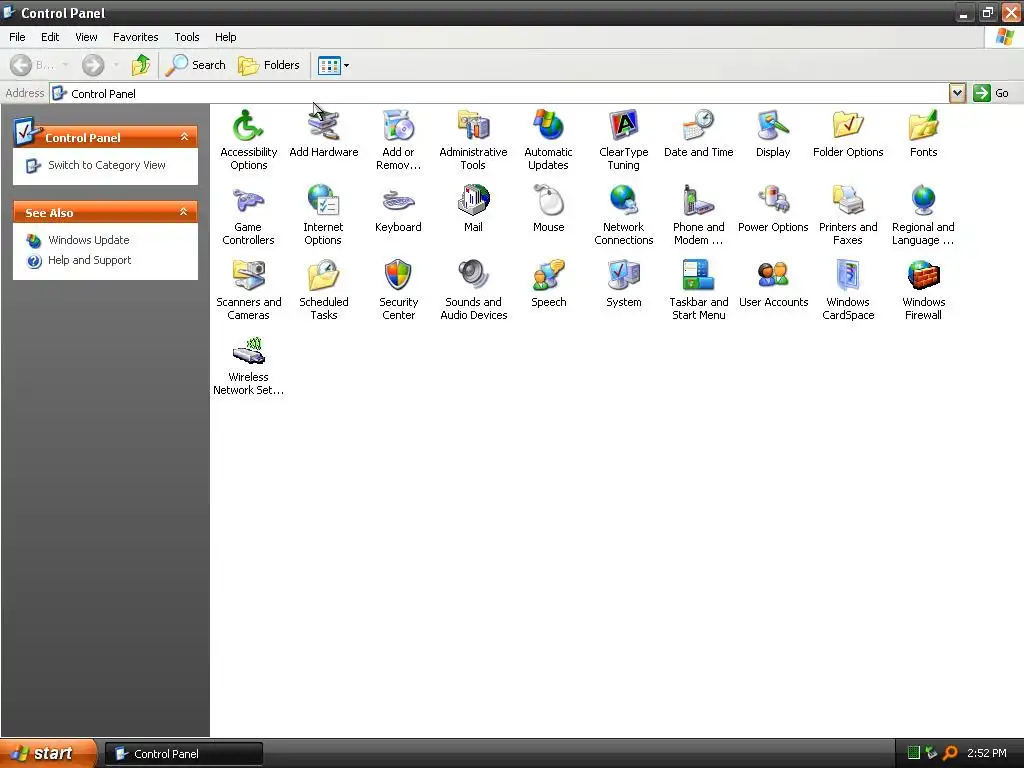This screenshot has height=768, width=1024.
Task: Click the green system tray icon
Action: 914,753
